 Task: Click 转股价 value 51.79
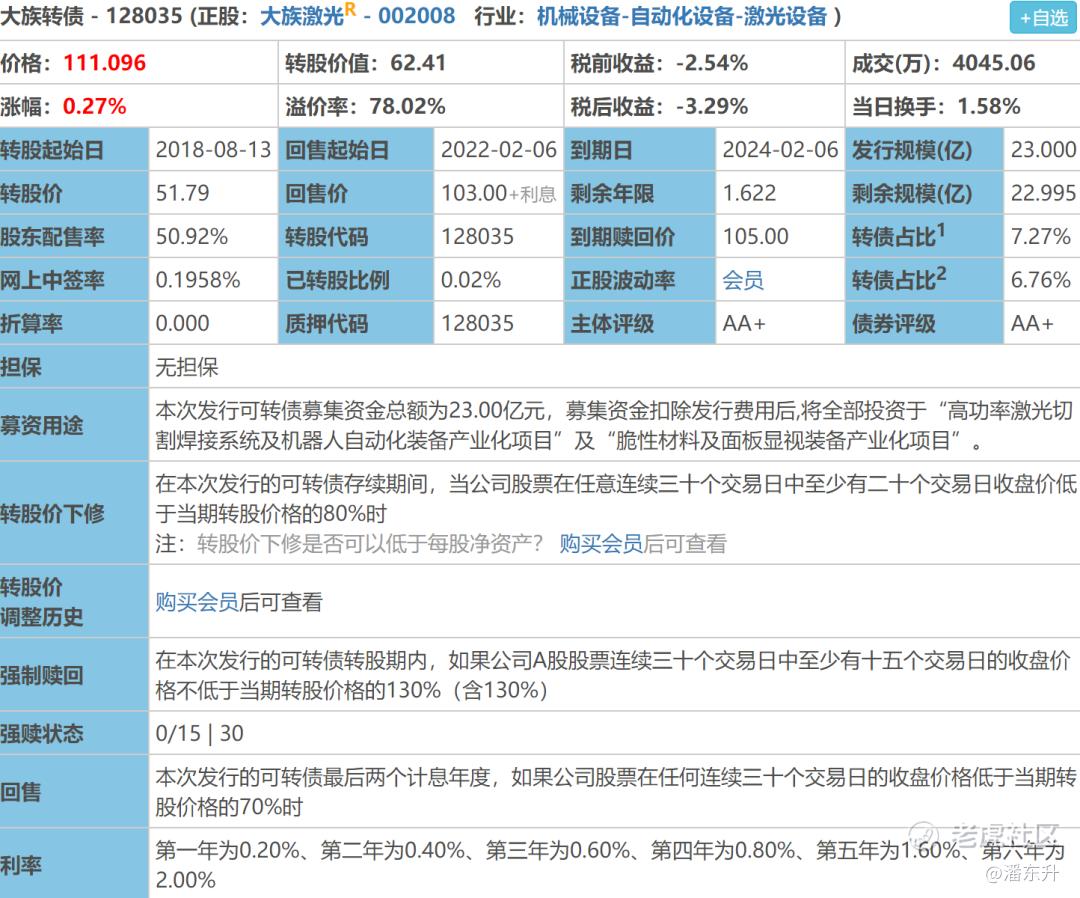[183, 193]
